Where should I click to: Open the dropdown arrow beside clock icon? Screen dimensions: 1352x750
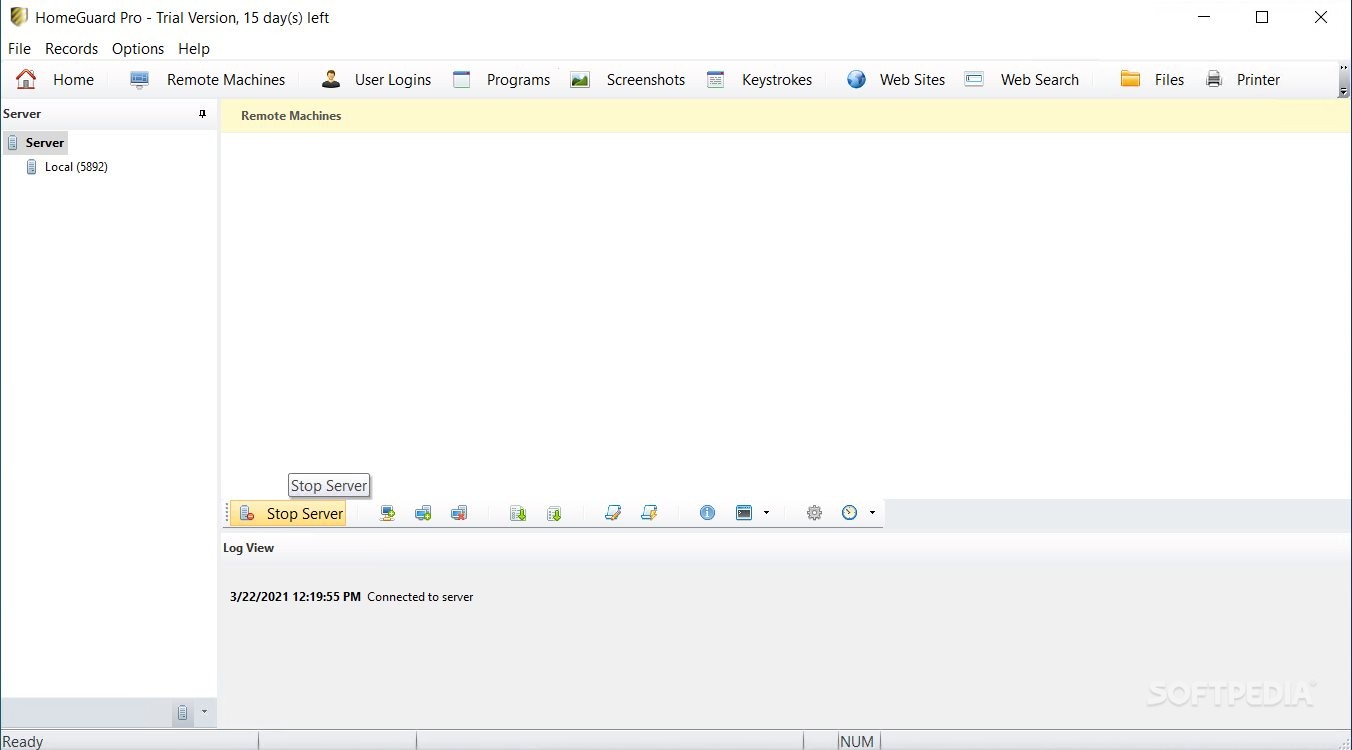[872, 513]
